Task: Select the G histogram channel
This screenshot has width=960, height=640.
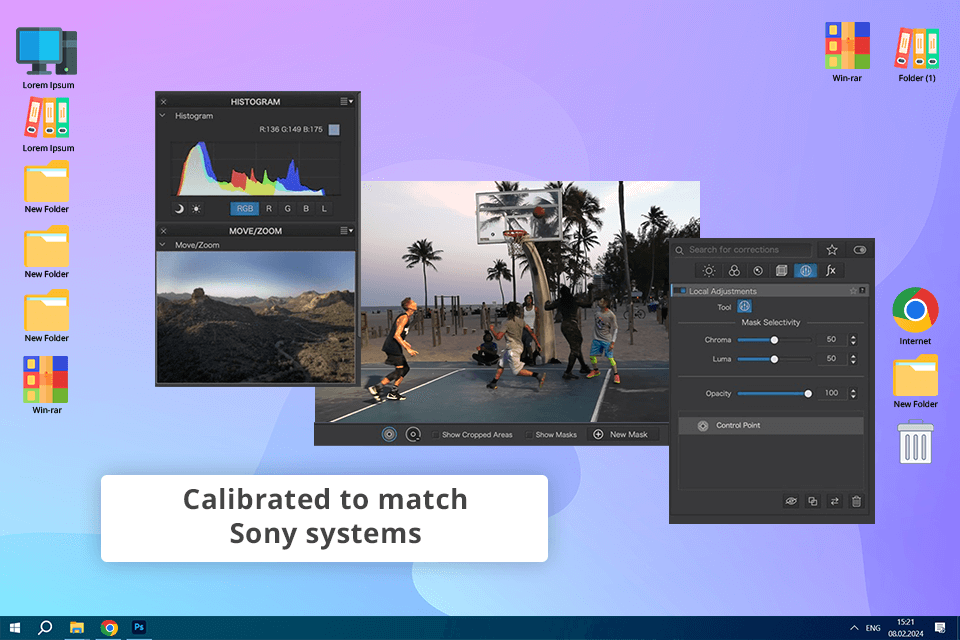Action: point(287,209)
